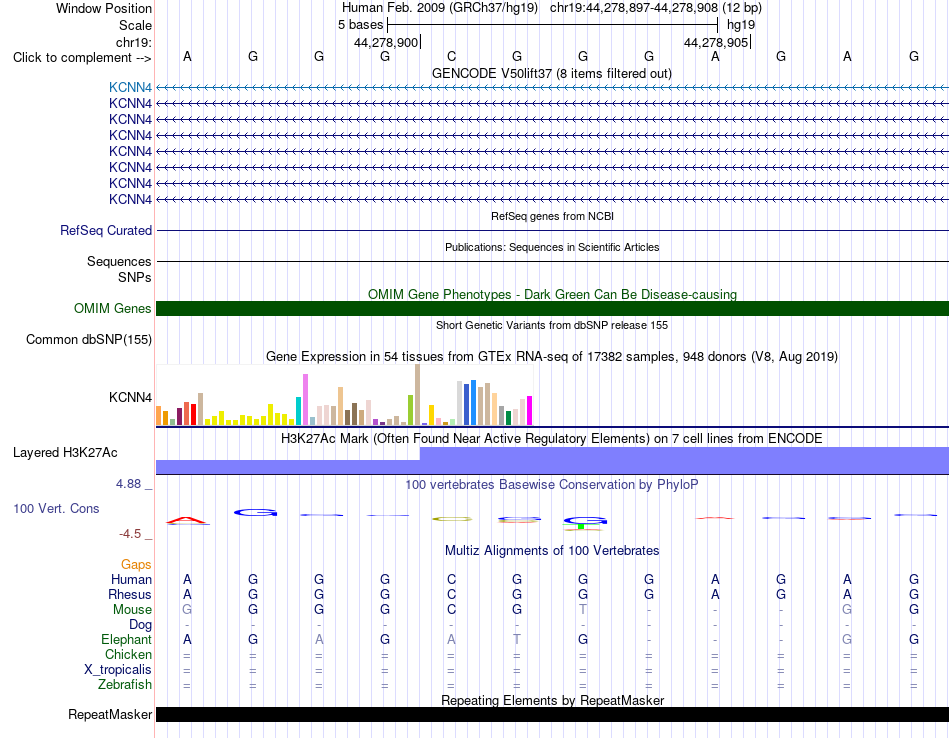The image size is (950, 738).
Task: Click the Sequences track label
Action: (119, 261)
